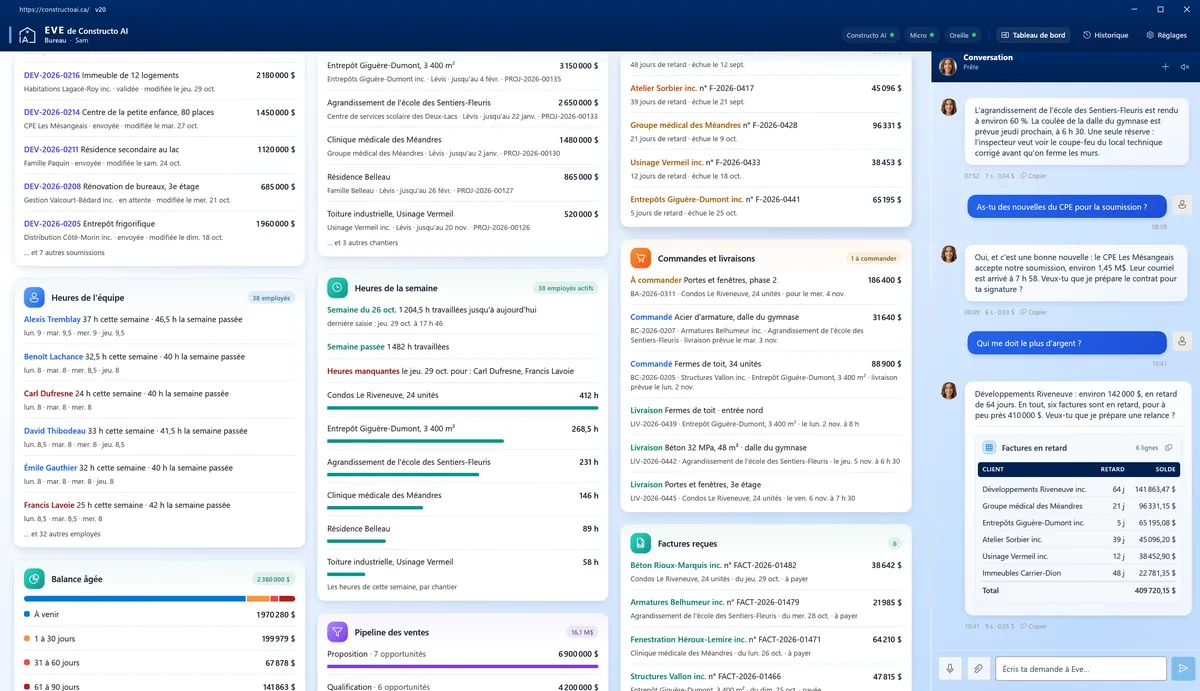Click the dashboard icon in Tableau de bord
The image size is (1200, 691).
pos(1005,35)
